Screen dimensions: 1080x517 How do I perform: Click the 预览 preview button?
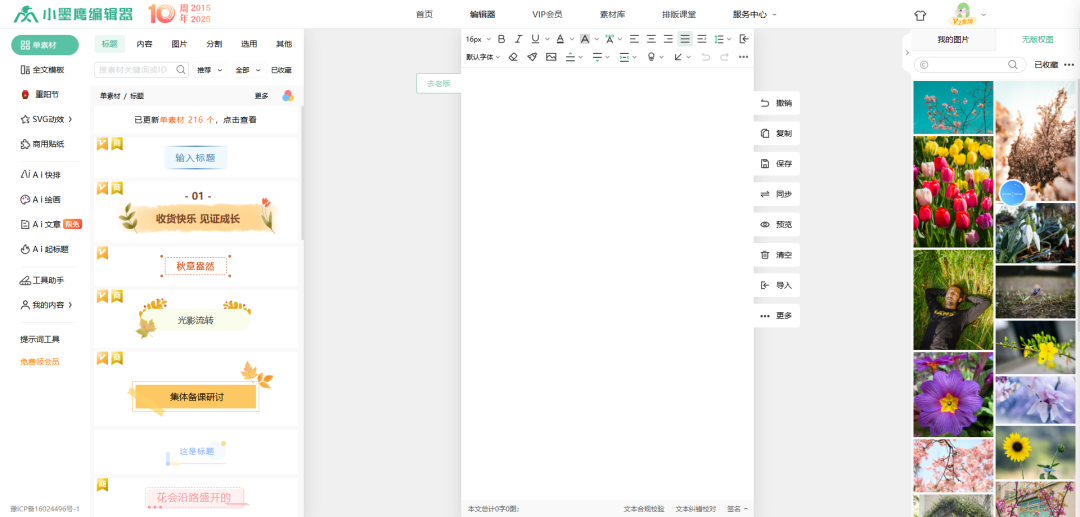[777, 225]
